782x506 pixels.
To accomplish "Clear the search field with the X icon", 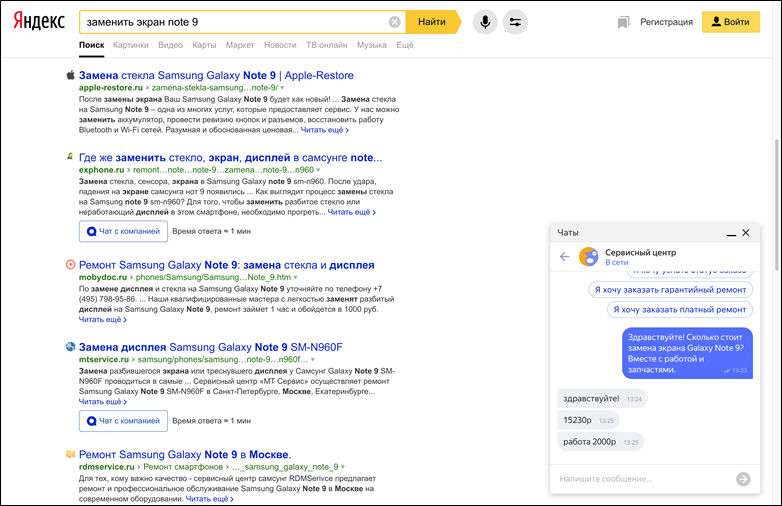I will (x=394, y=22).
